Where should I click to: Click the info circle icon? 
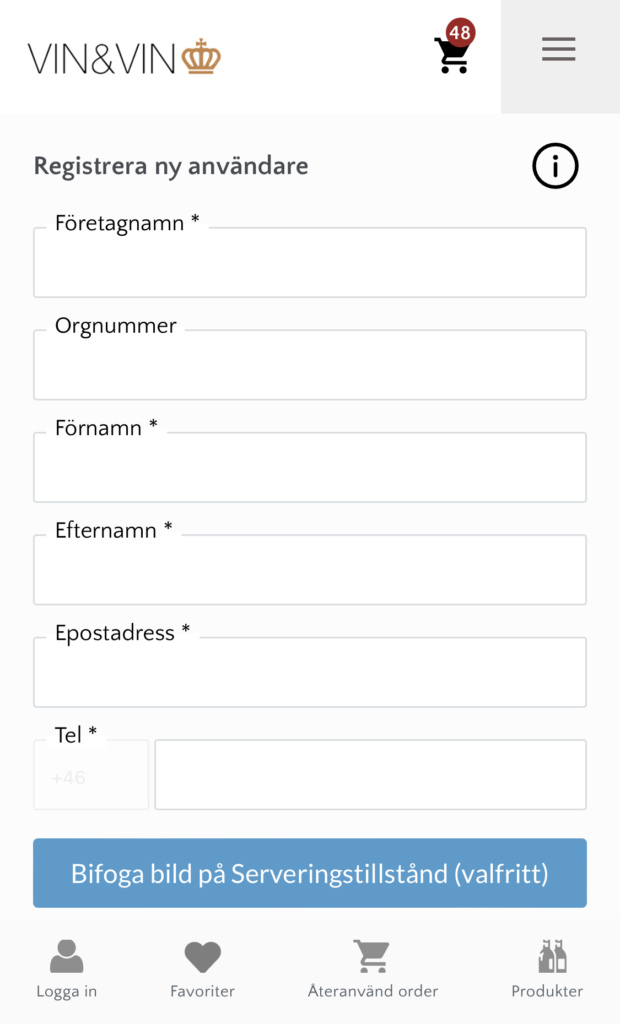tap(555, 165)
